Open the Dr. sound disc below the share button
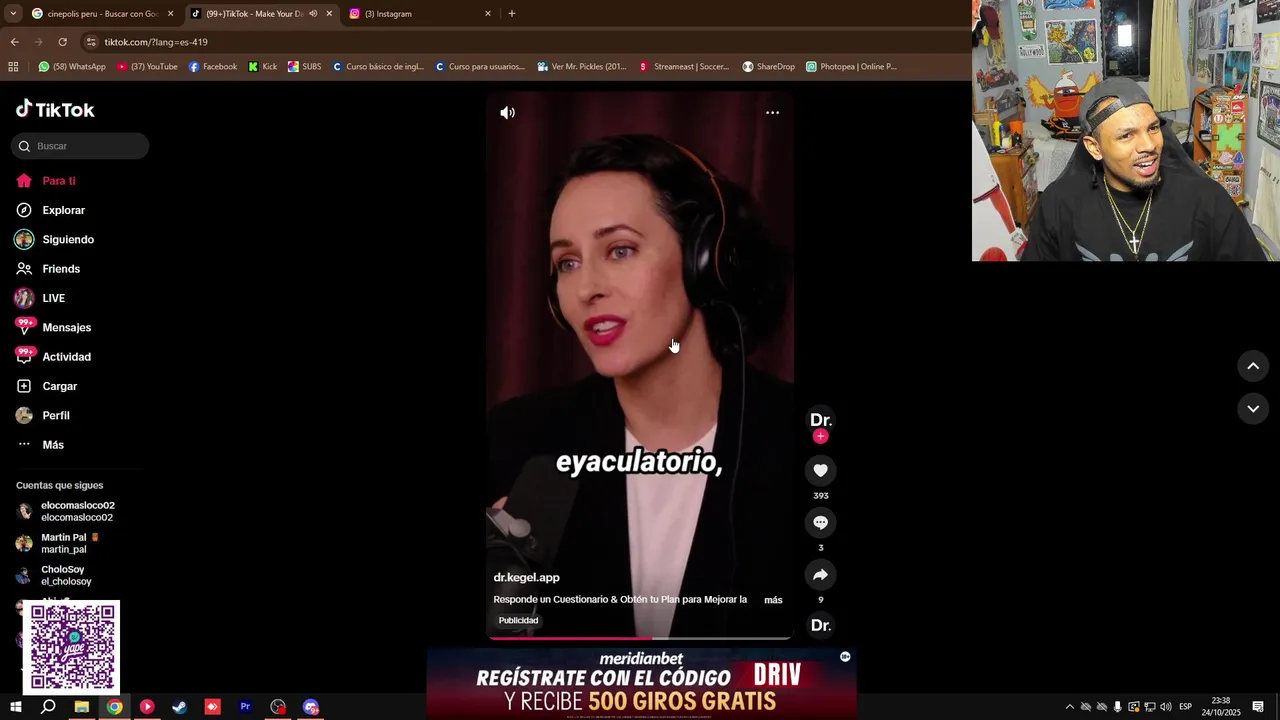 pyautogui.click(x=820, y=625)
